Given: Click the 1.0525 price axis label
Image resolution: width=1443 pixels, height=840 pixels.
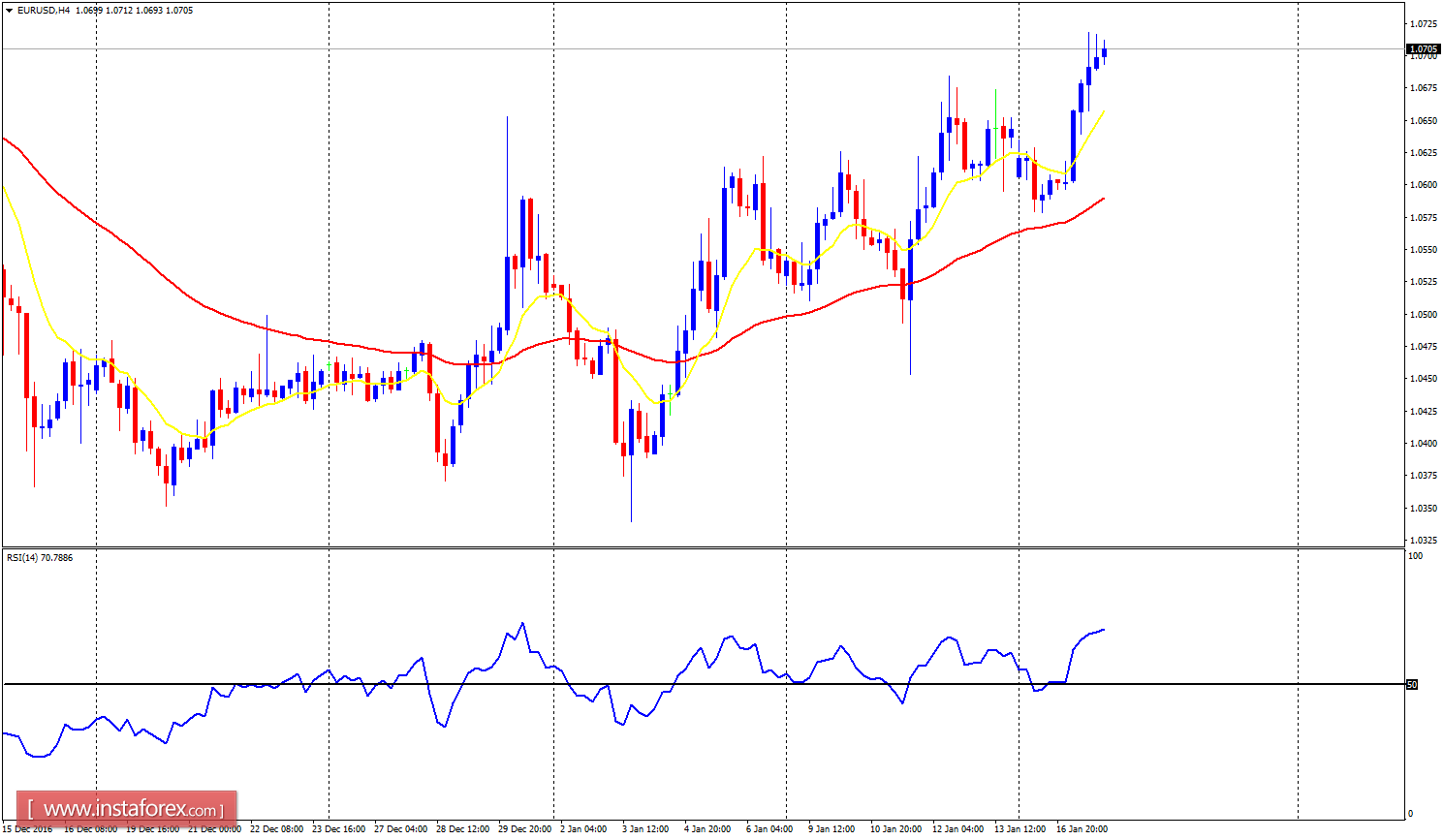Looking at the screenshot, I should (1423, 282).
